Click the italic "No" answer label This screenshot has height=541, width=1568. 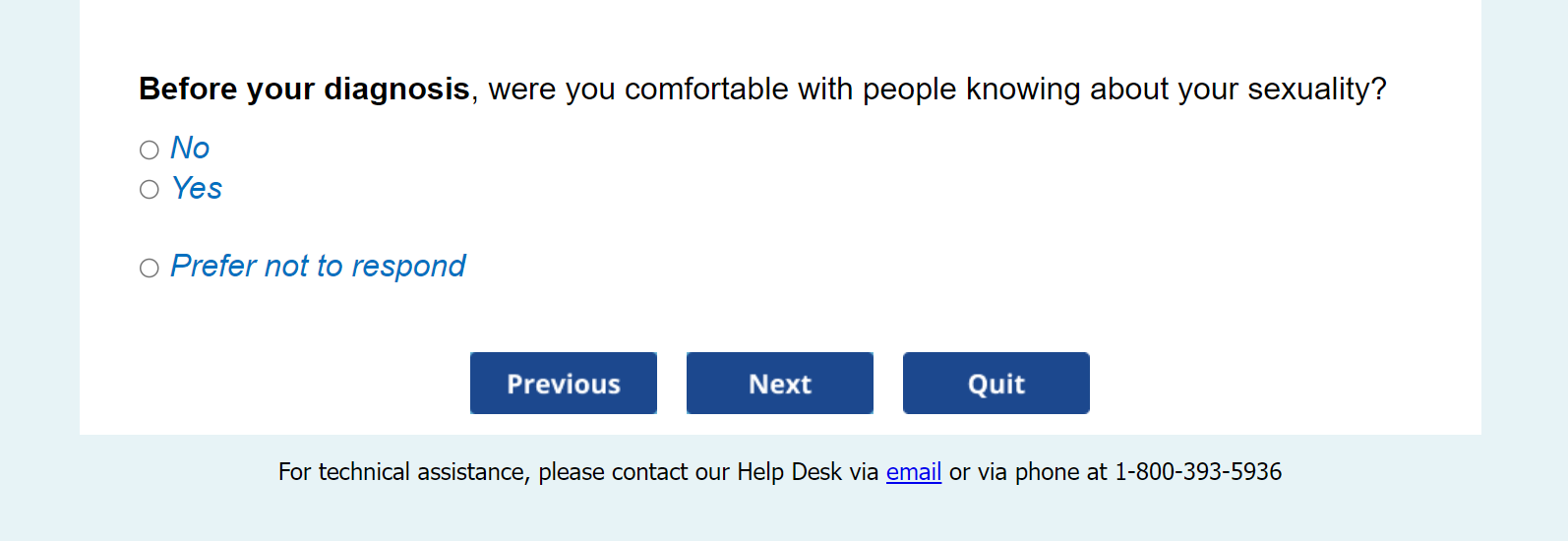click(190, 148)
